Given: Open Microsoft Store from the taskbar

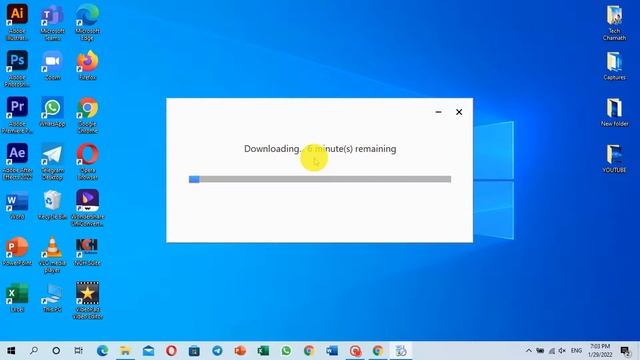Looking at the screenshot, I should click(194, 351).
